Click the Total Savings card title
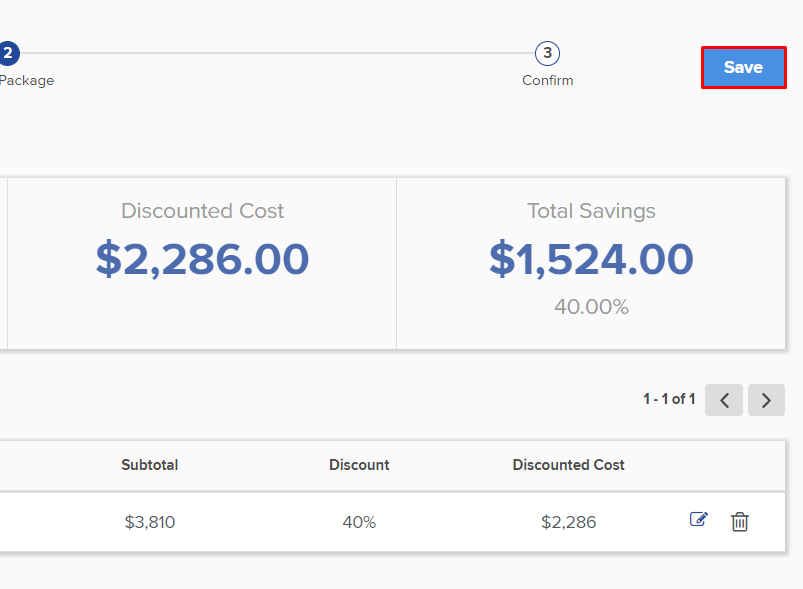This screenshot has width=803, height=589. (x=591, y=211)
